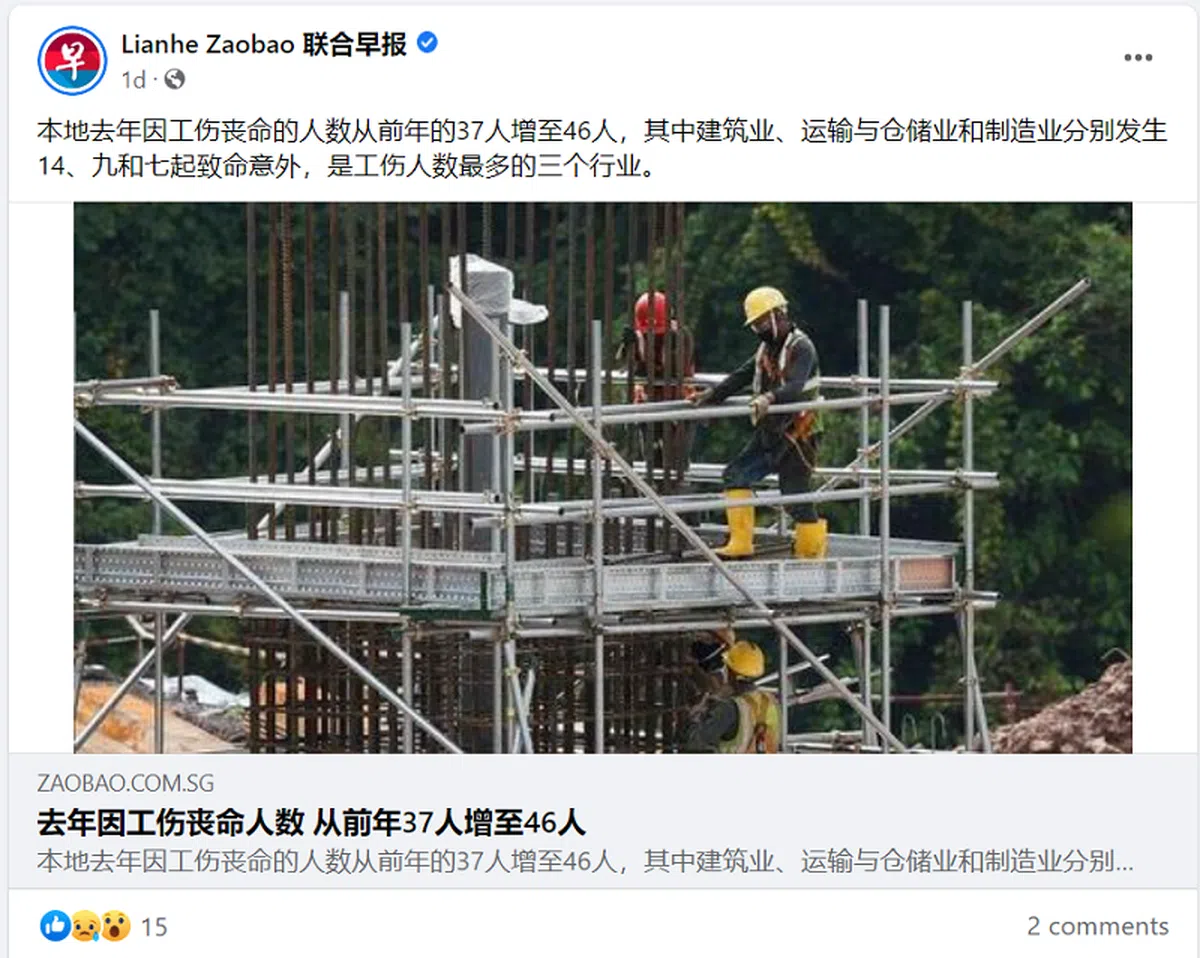1200x958 pixels.
Task: Open the three-dot post options menu
Action: tap(1138, 58)
